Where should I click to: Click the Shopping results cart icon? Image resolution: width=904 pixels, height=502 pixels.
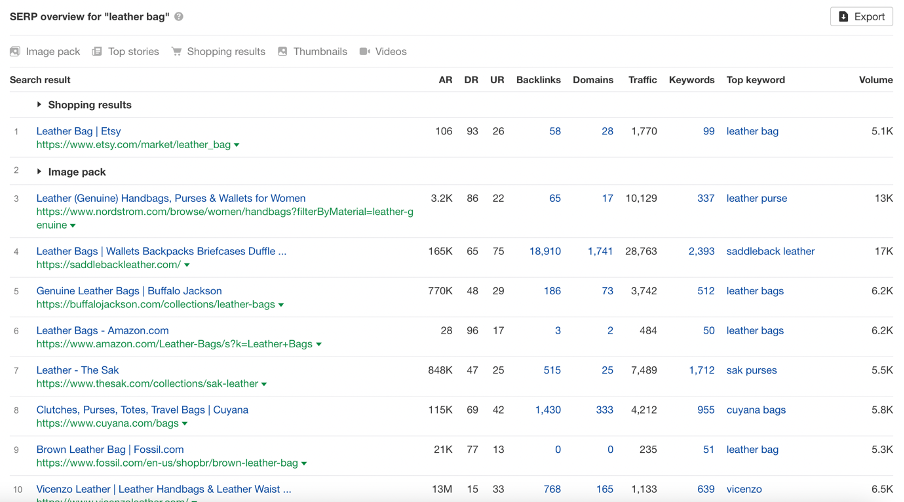pyautogui.click(x=176, y=51)
